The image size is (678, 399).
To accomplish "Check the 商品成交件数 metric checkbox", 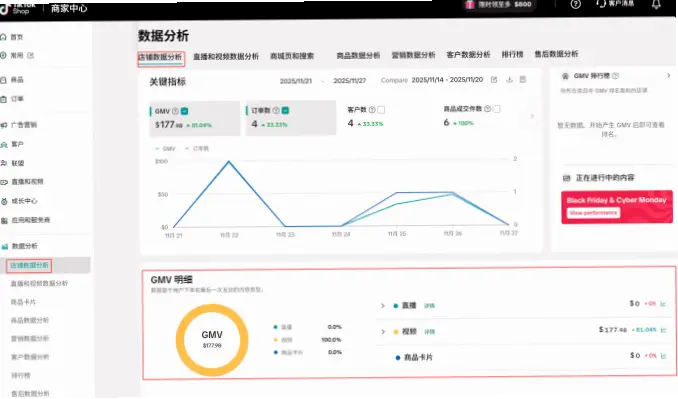I will pos(496,109).
